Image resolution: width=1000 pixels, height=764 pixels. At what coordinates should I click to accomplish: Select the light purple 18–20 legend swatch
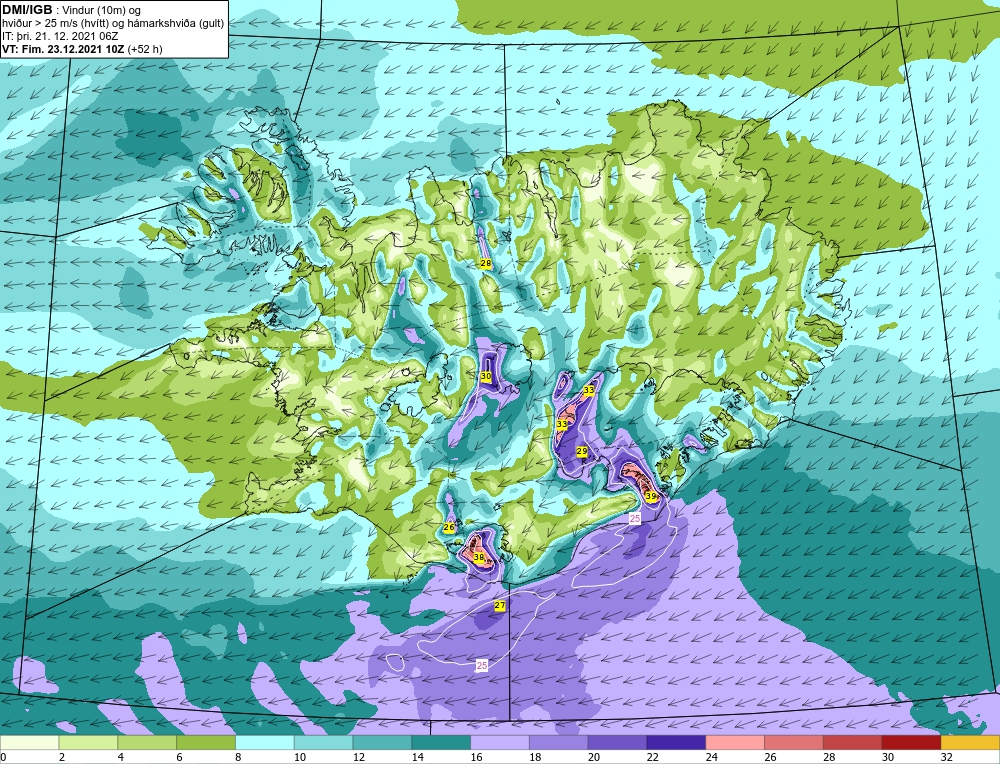tap(559, 743)
